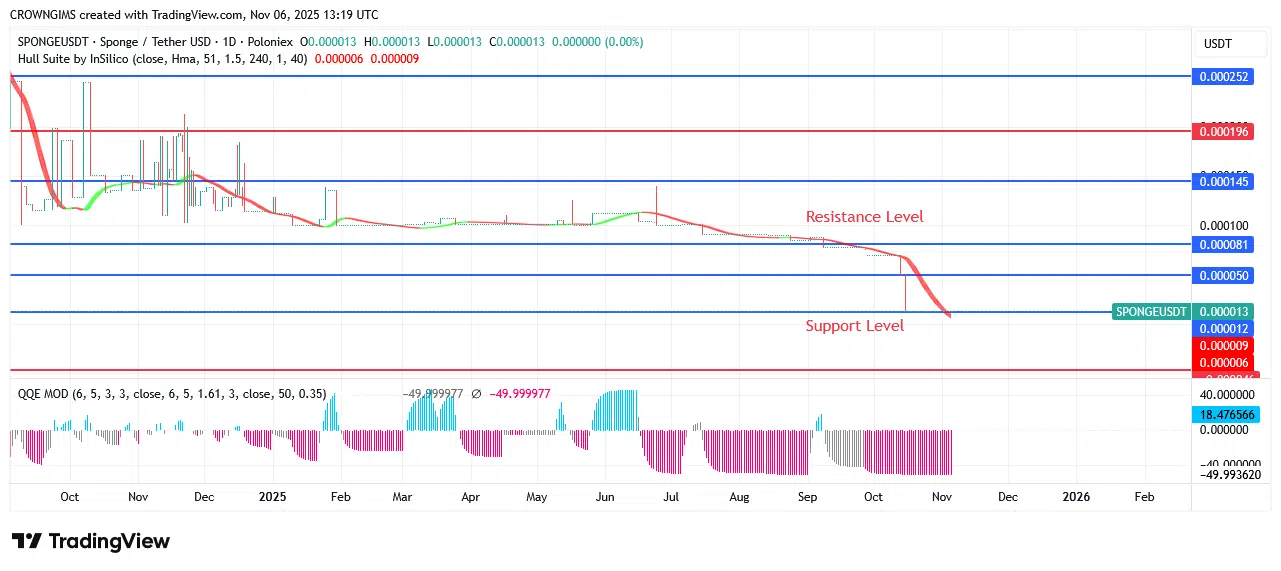This screenshot has height=571, width=1281.
Task: Click the Resistance Level text annotation
Action: pyautogui.click(x=865, y=217)
